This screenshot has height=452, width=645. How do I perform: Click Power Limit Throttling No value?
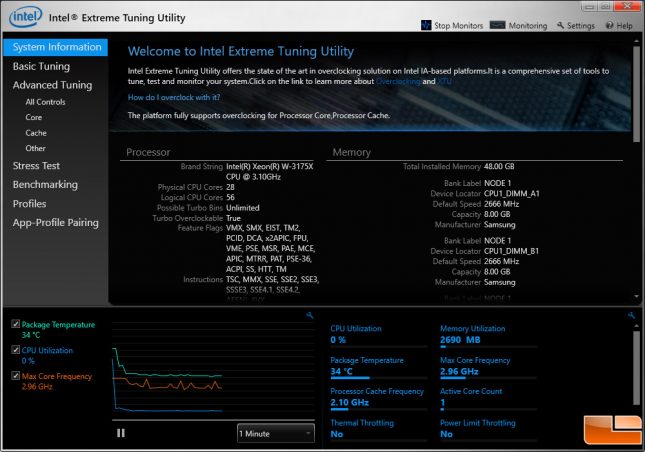coord(446,434)
